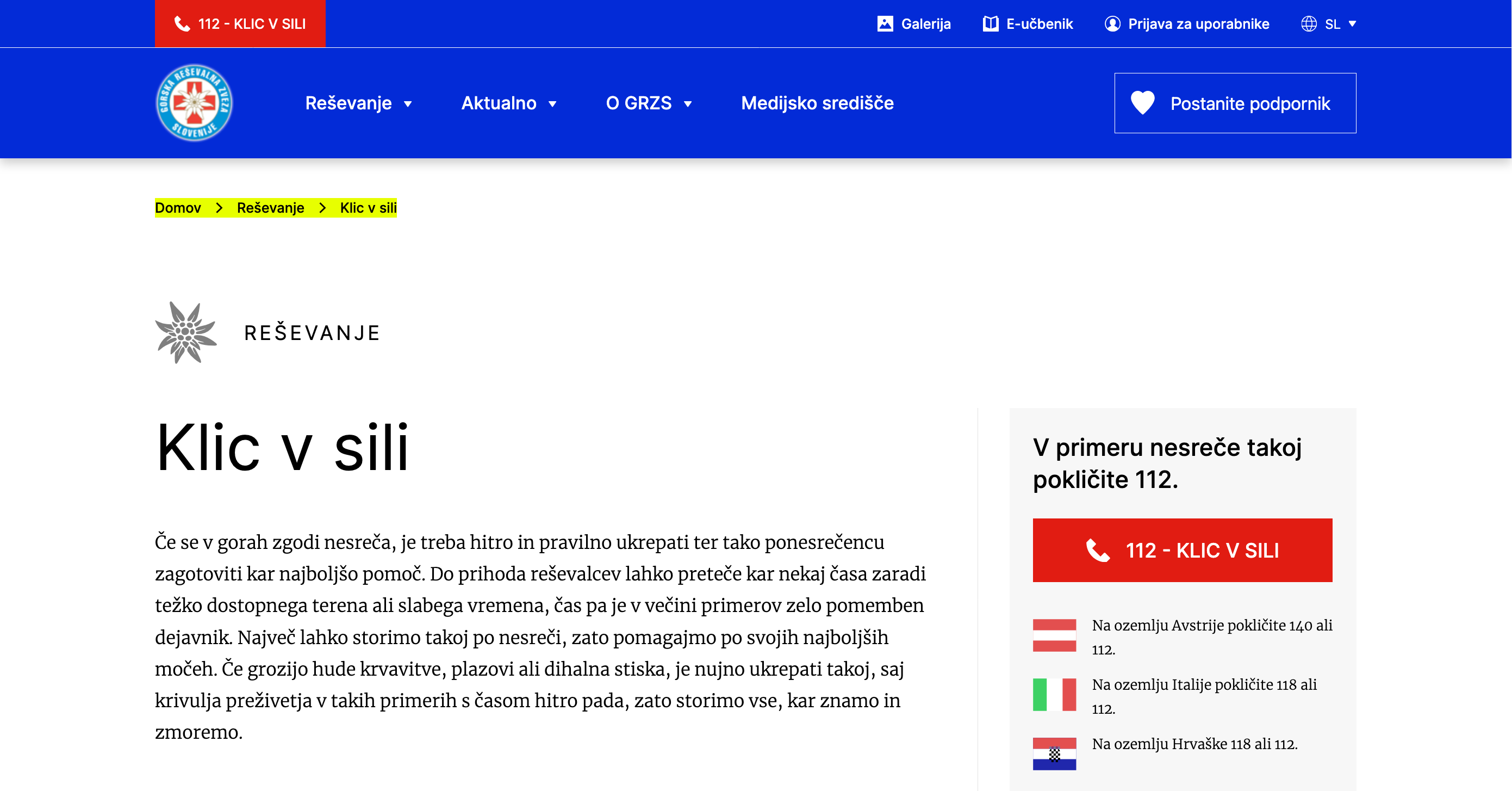Screen dimensions: 1512x791
Task: Click the grey edelweiss flower icon
Action: click(186, 332)
